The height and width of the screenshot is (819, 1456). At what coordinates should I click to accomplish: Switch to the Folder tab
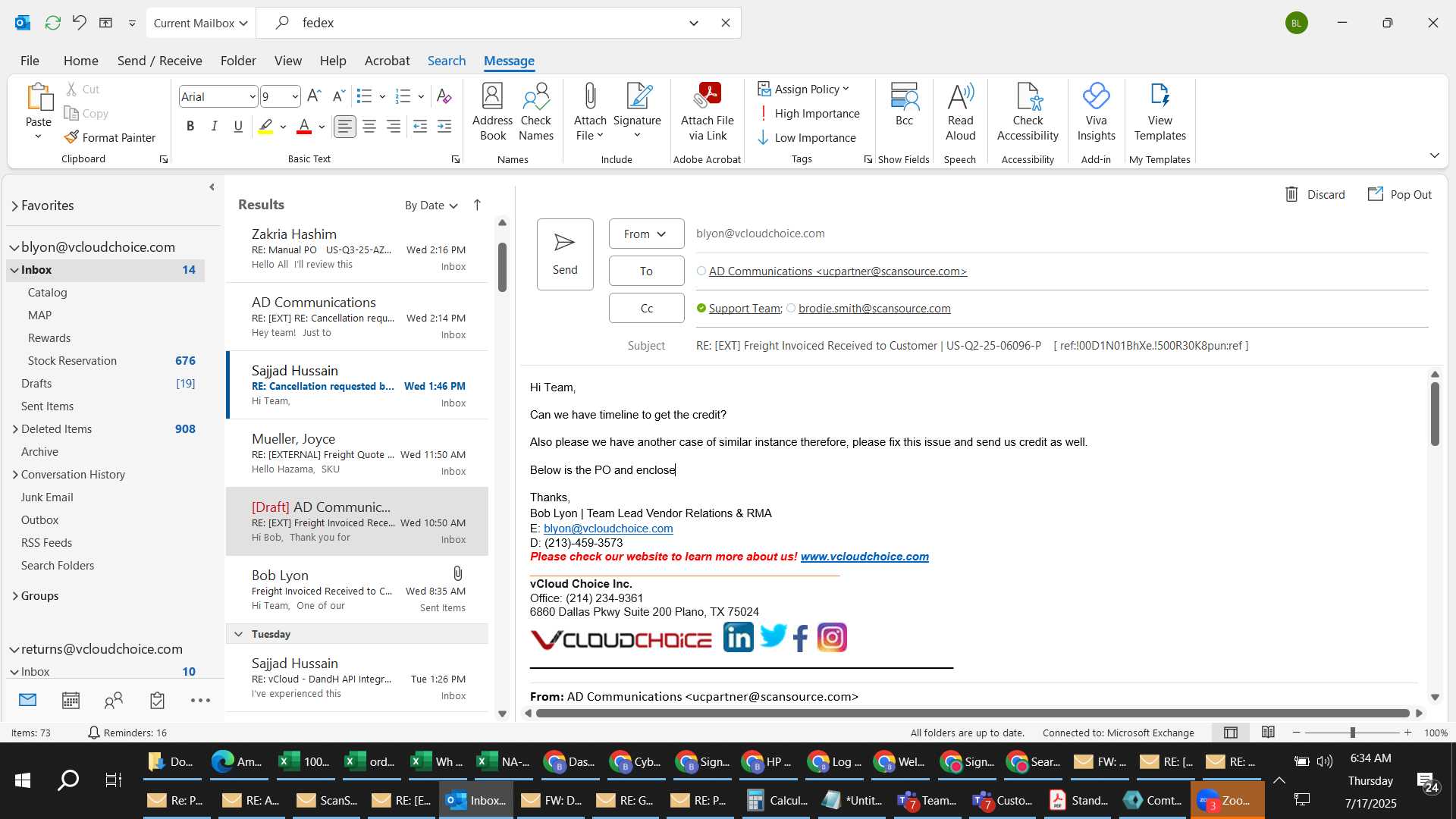(x=238, y=61)
